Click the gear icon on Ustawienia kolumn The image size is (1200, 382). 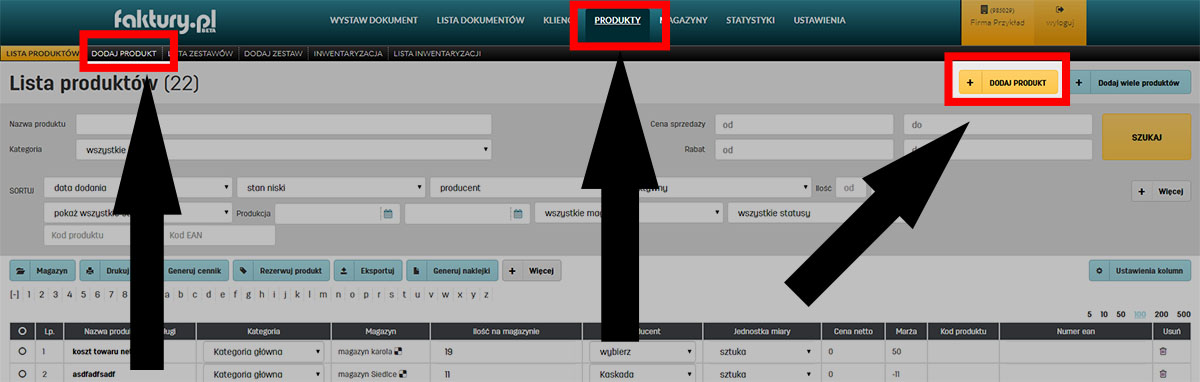(1100, 271)
